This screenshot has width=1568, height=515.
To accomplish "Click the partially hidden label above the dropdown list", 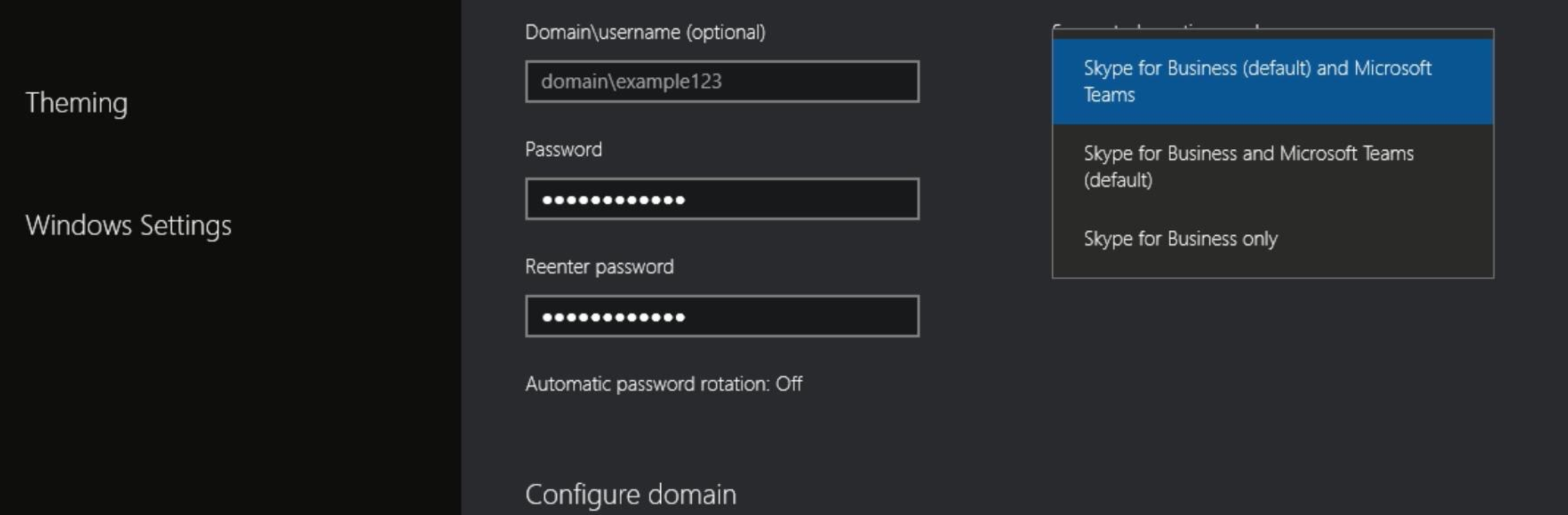I will pyautogui.click(x=1155, y=26).
